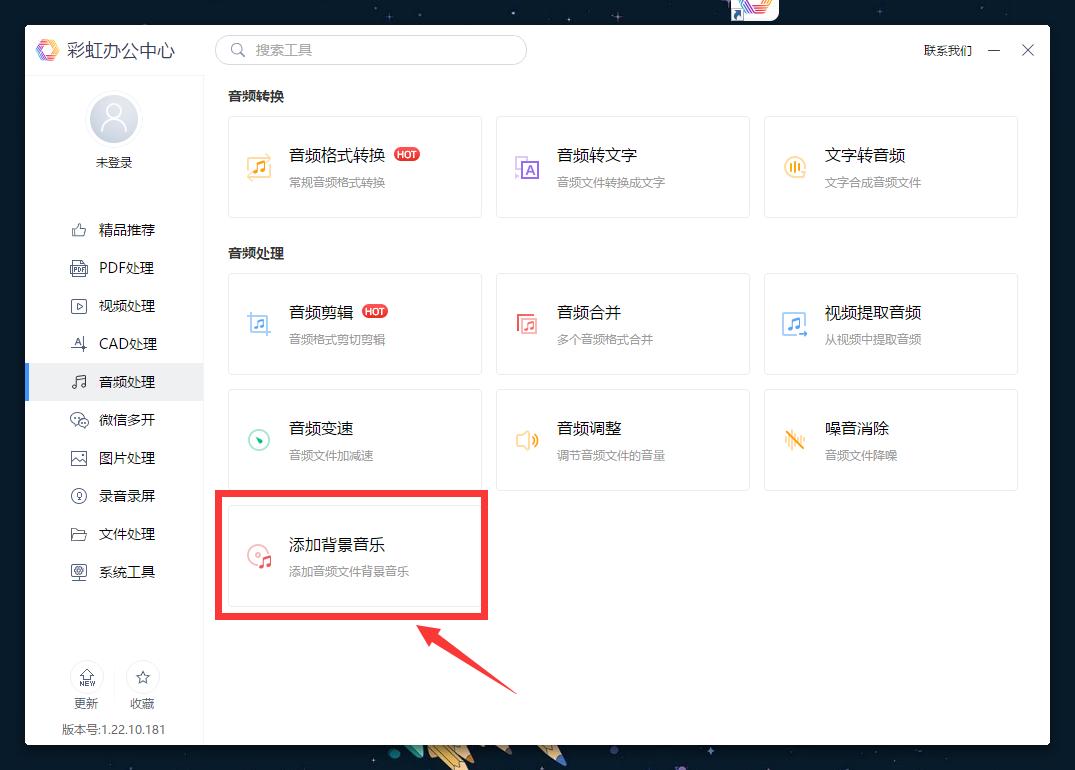Click the 搜索工具 search input field
The image size is (1075, 770).
(x=370, y=49)
